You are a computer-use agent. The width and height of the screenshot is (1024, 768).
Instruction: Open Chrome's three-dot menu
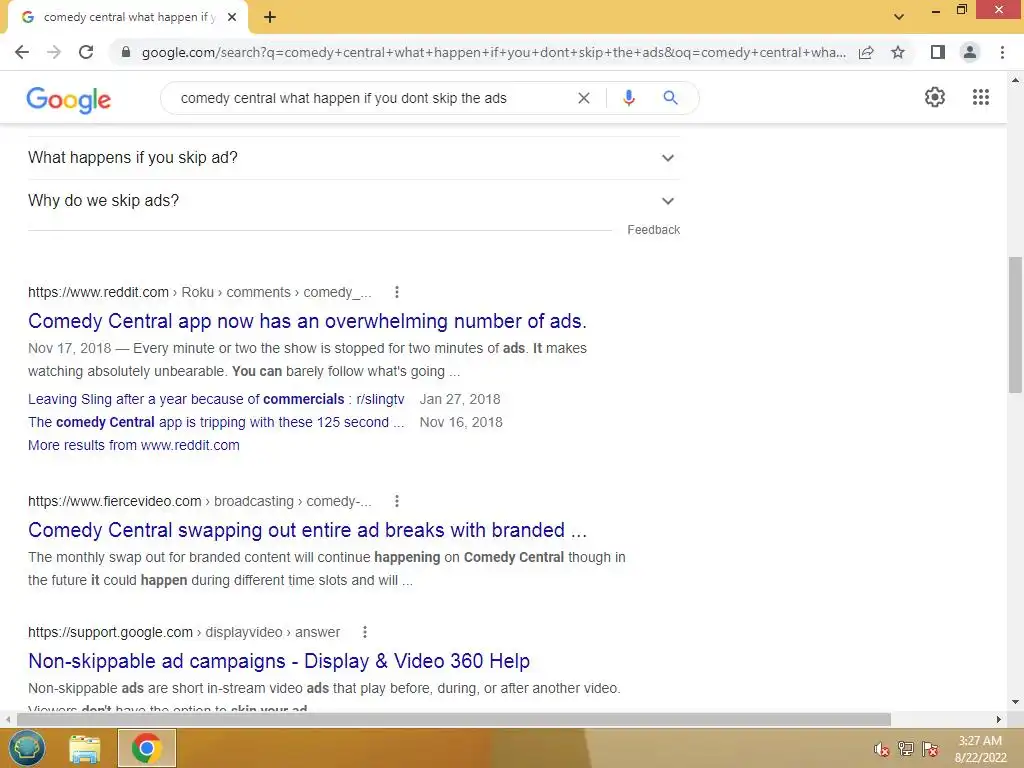coord(1002,52)
